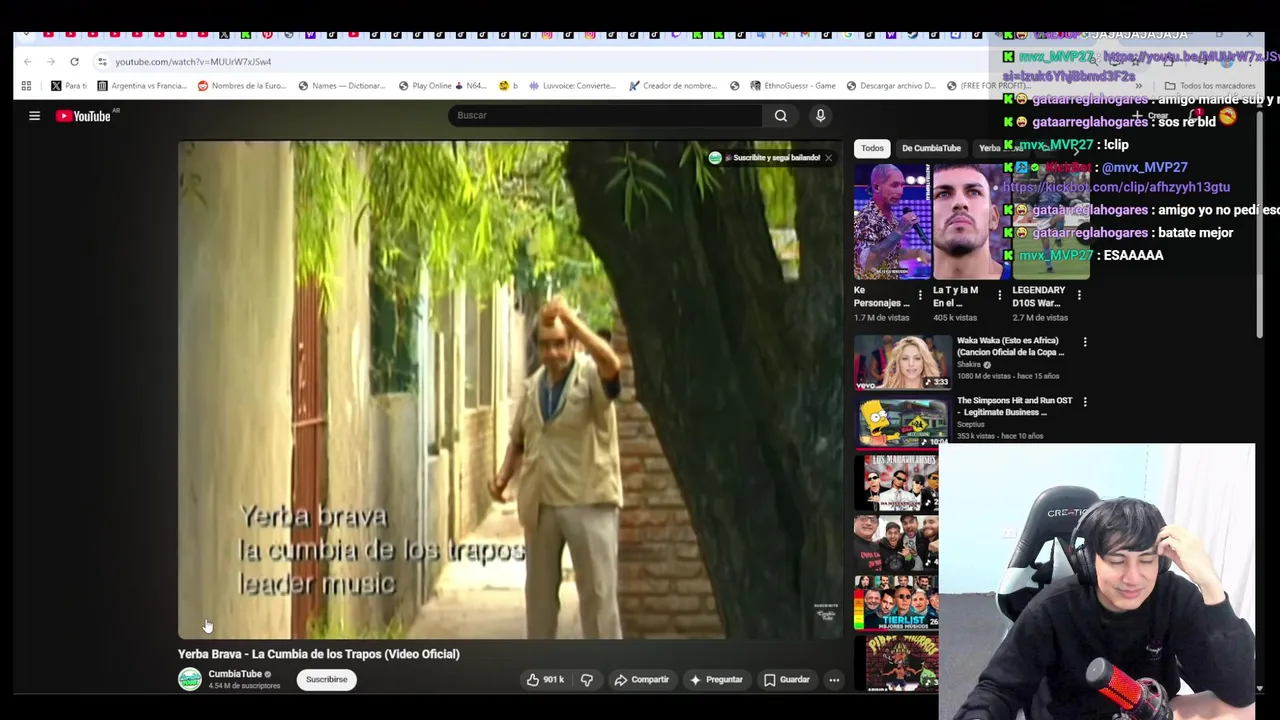Expand the bookmarks overflow chevron
The image size is (1280, 720).
(1138, 86)
